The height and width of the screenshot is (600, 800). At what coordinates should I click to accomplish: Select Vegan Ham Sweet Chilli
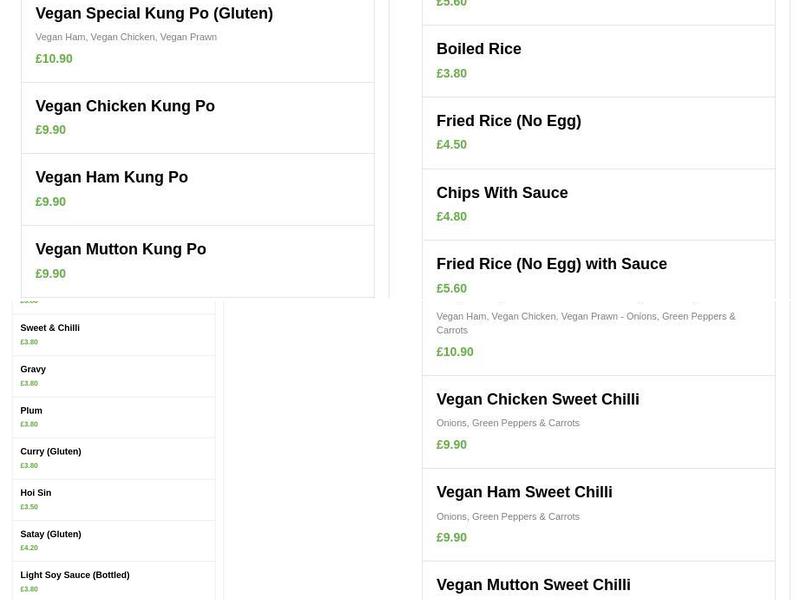(x=524, y=492)
